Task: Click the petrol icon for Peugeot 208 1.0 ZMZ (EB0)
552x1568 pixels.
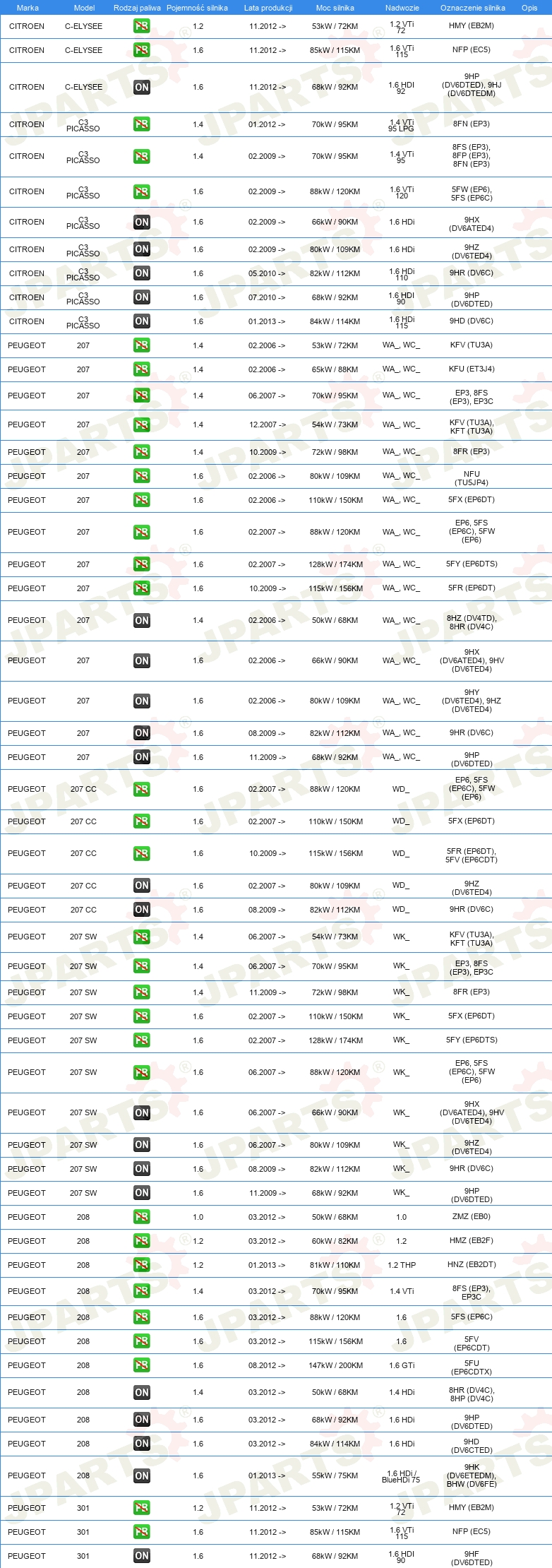Action: click(x=142, y=1217)
